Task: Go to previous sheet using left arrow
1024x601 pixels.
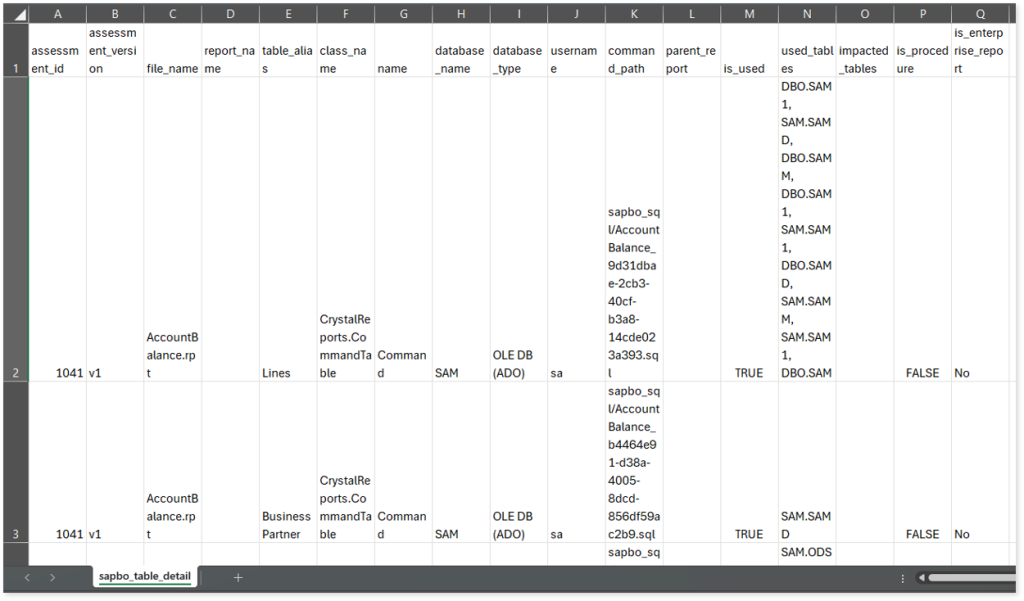Action: click(x=27, y=577)
